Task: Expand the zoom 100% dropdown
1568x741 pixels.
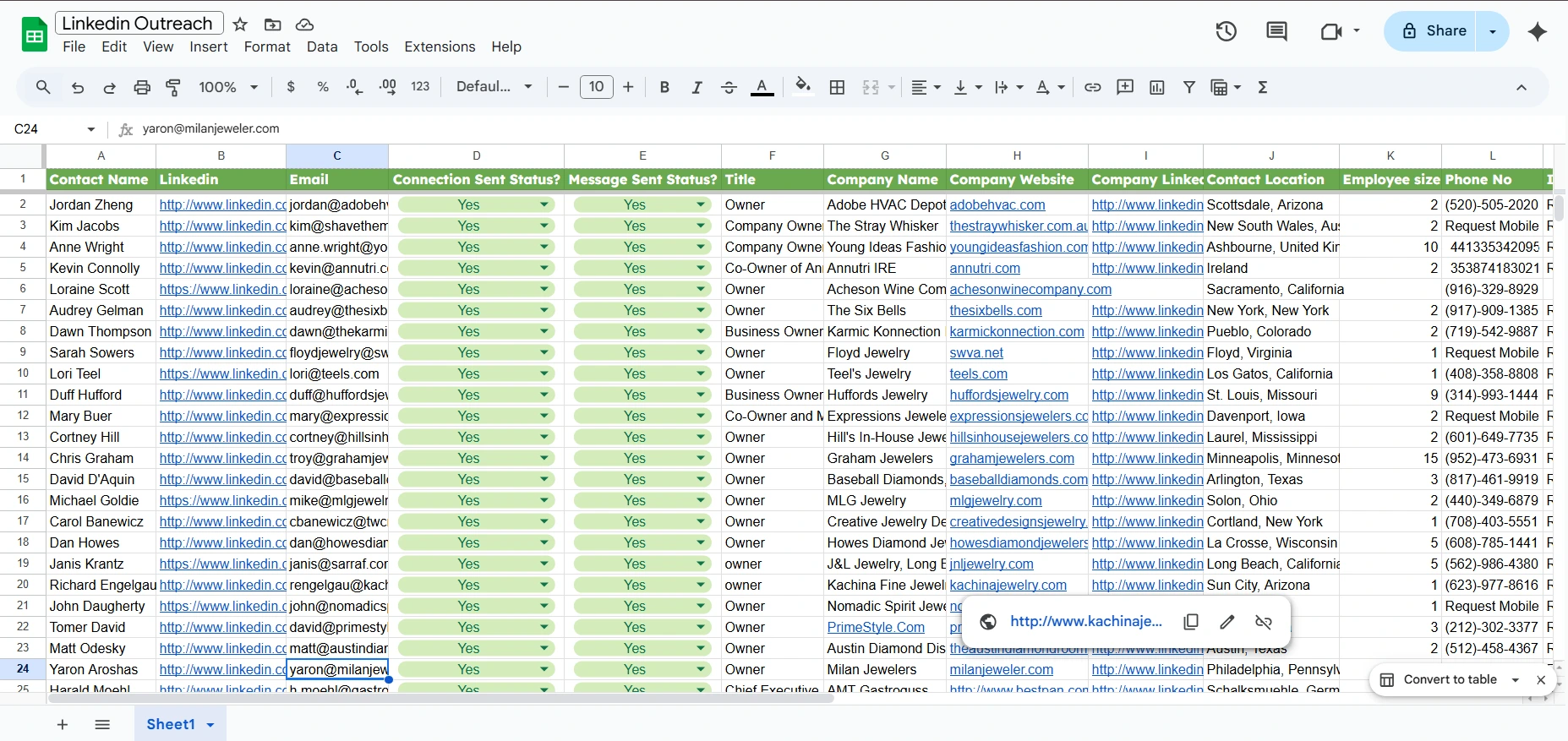Action: [x=228, y=87]
